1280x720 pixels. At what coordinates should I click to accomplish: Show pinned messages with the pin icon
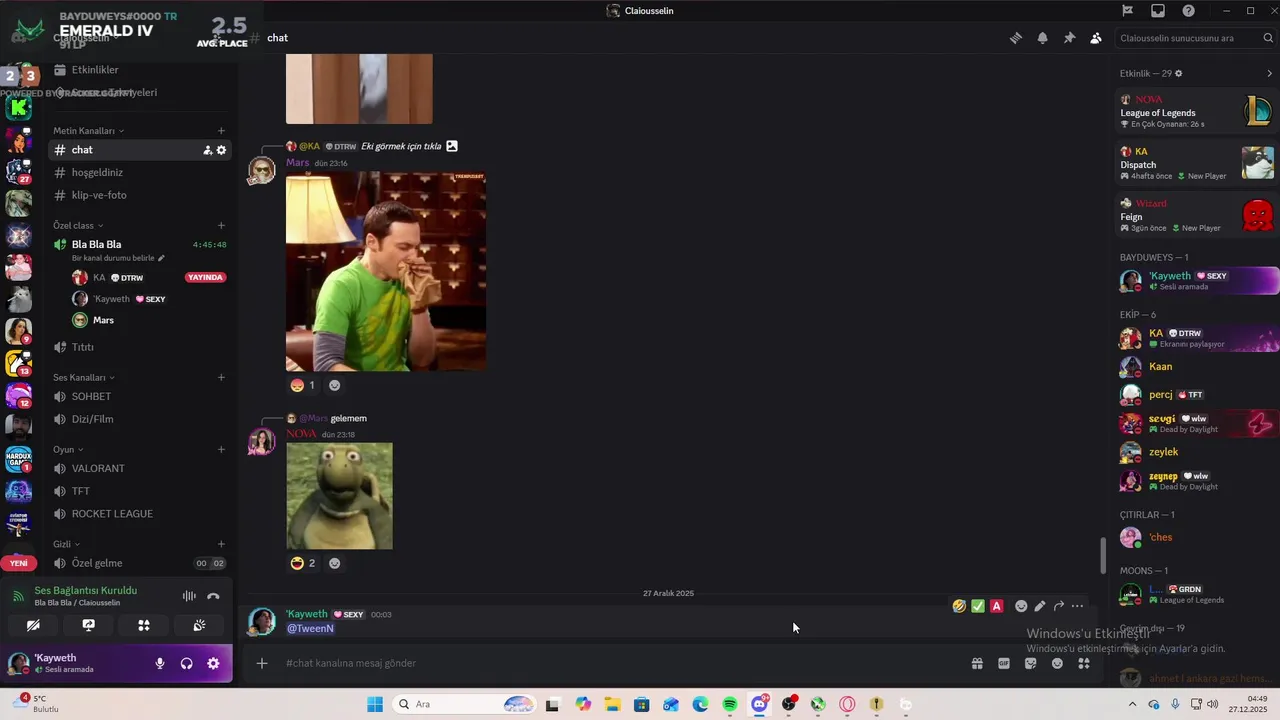1069,38
